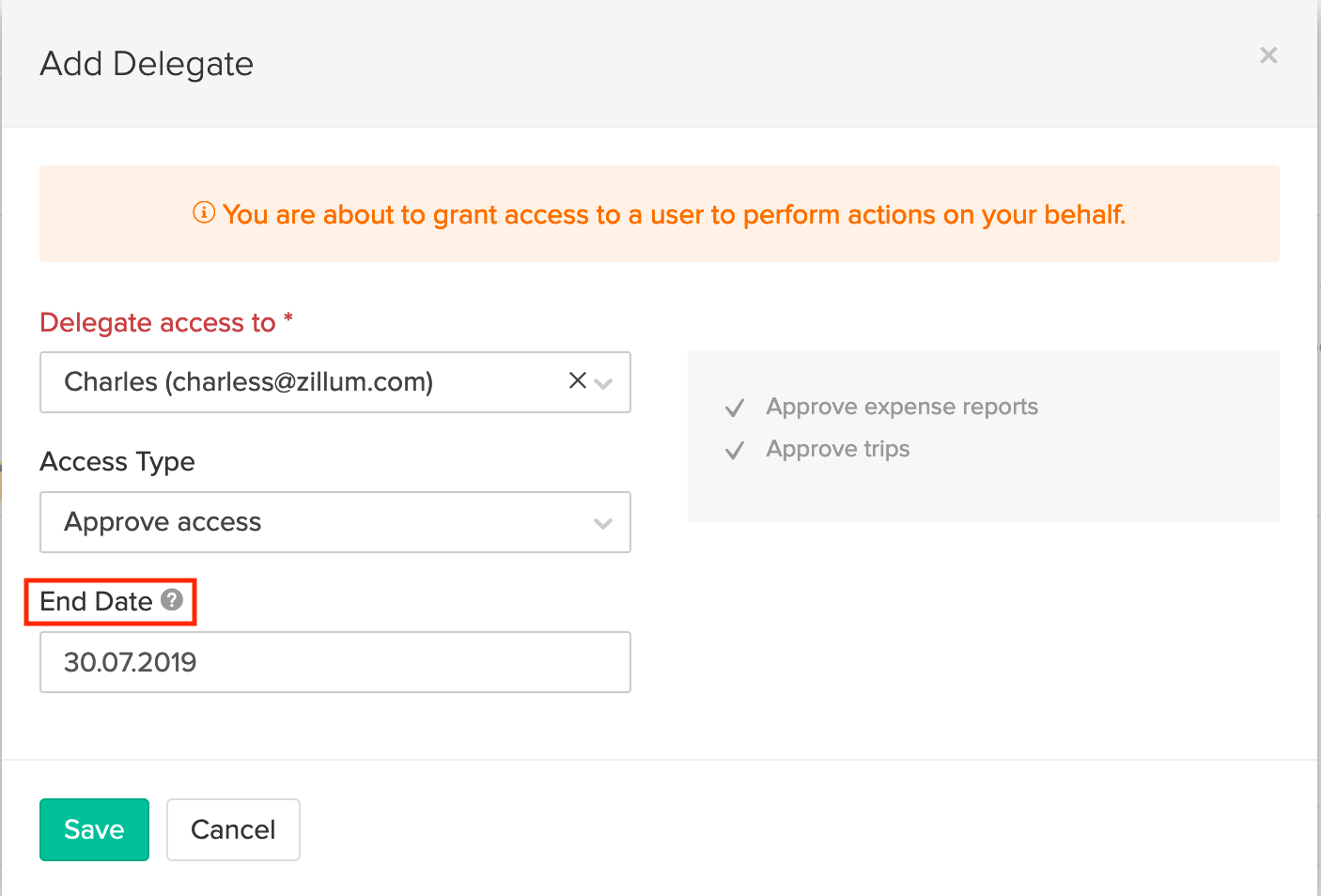
Task: Save the new delegate
Action: 94,829
